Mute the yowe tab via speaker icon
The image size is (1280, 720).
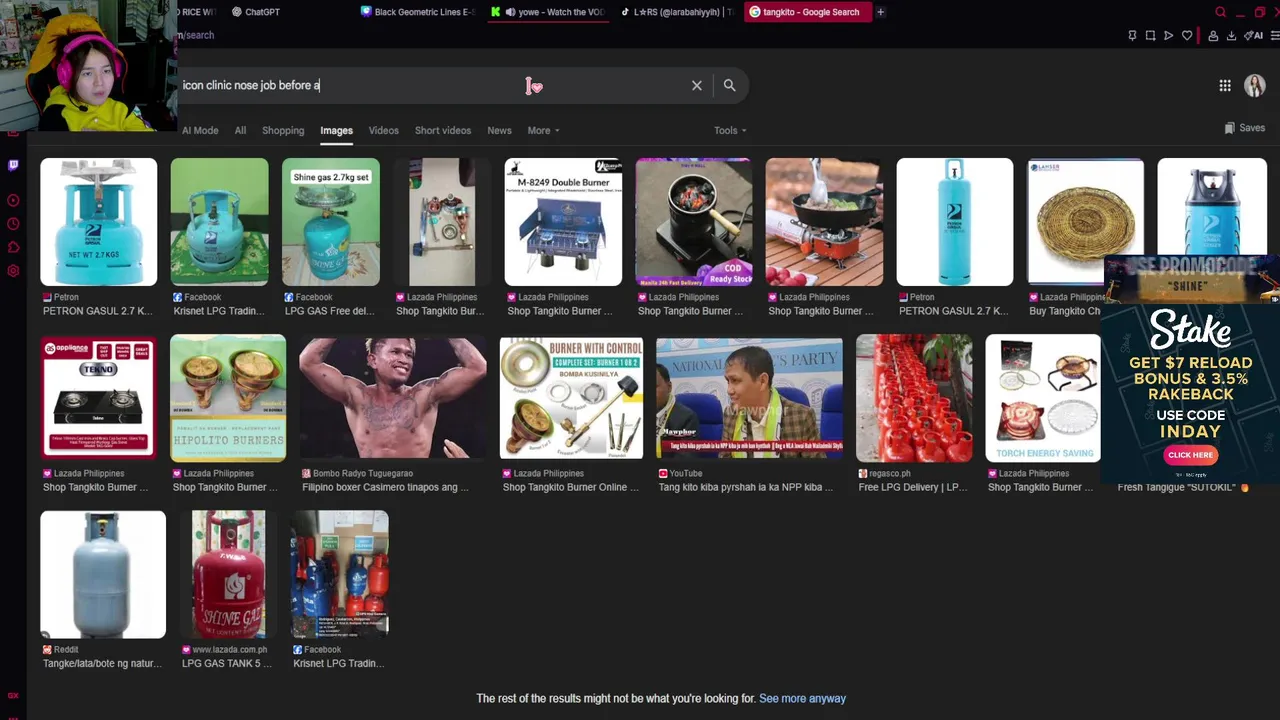click(510, 12)
